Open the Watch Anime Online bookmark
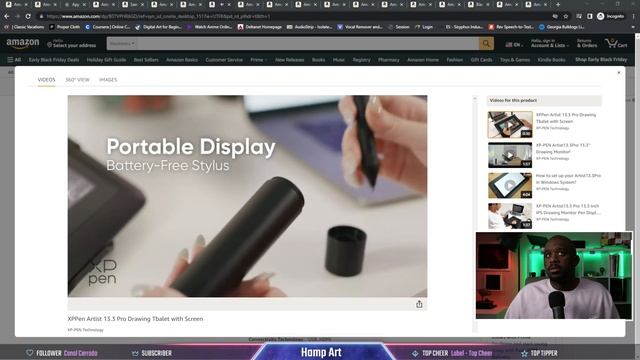640x360 pixels. pos(209,27)
